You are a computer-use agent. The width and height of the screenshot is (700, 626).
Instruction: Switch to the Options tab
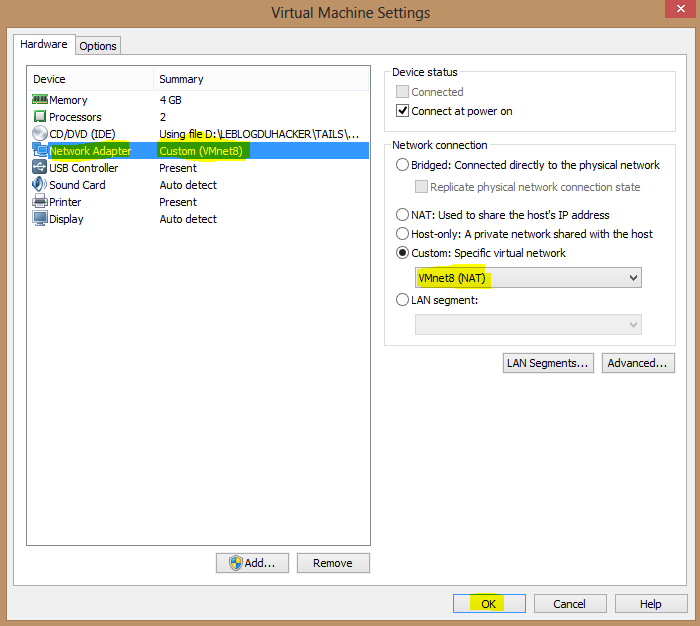[x=98, y=46]
